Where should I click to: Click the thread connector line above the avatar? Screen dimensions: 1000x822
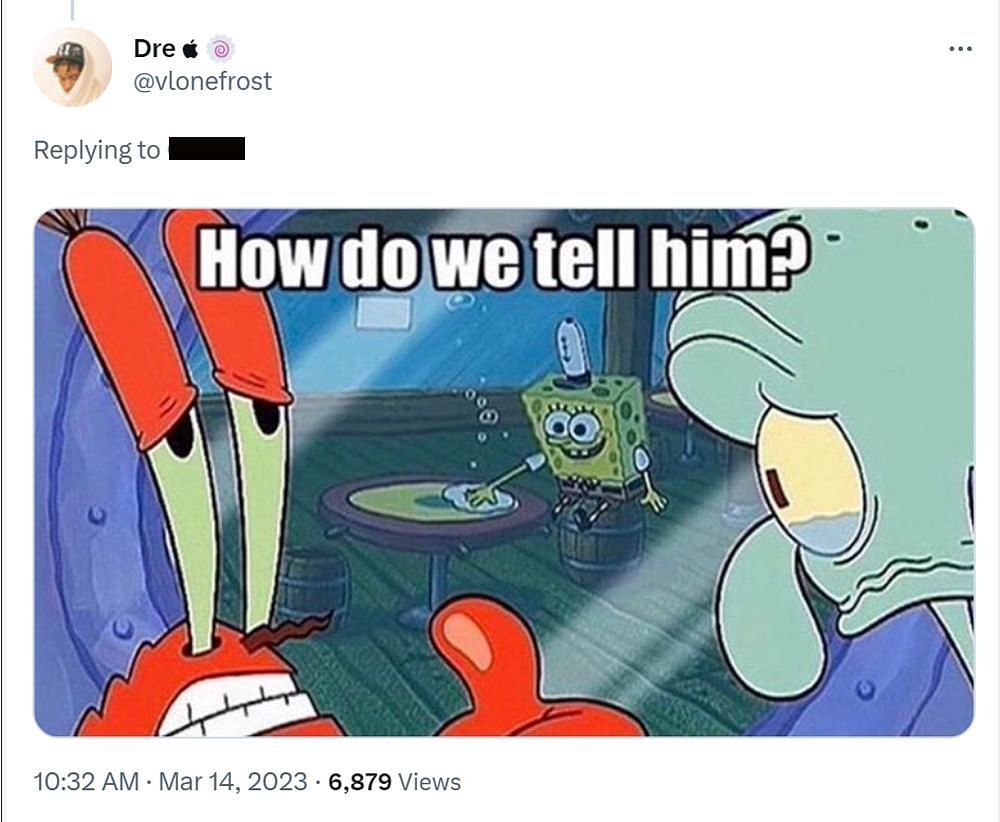[x=72, y=10]
